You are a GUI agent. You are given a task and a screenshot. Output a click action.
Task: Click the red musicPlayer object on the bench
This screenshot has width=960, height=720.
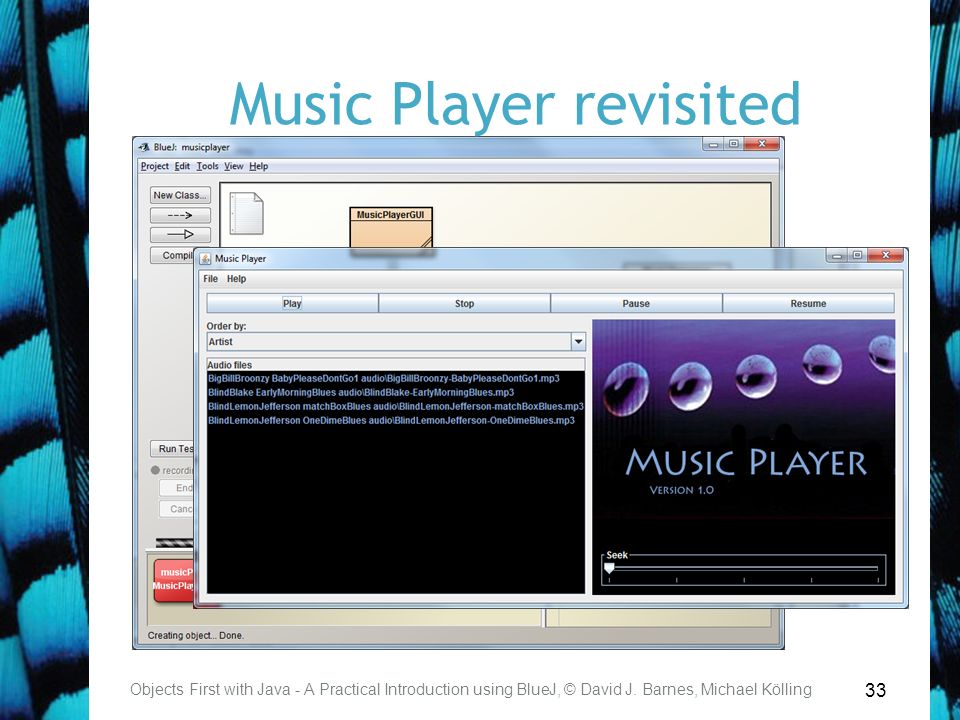pyautogui.click(x=174, y=580)
